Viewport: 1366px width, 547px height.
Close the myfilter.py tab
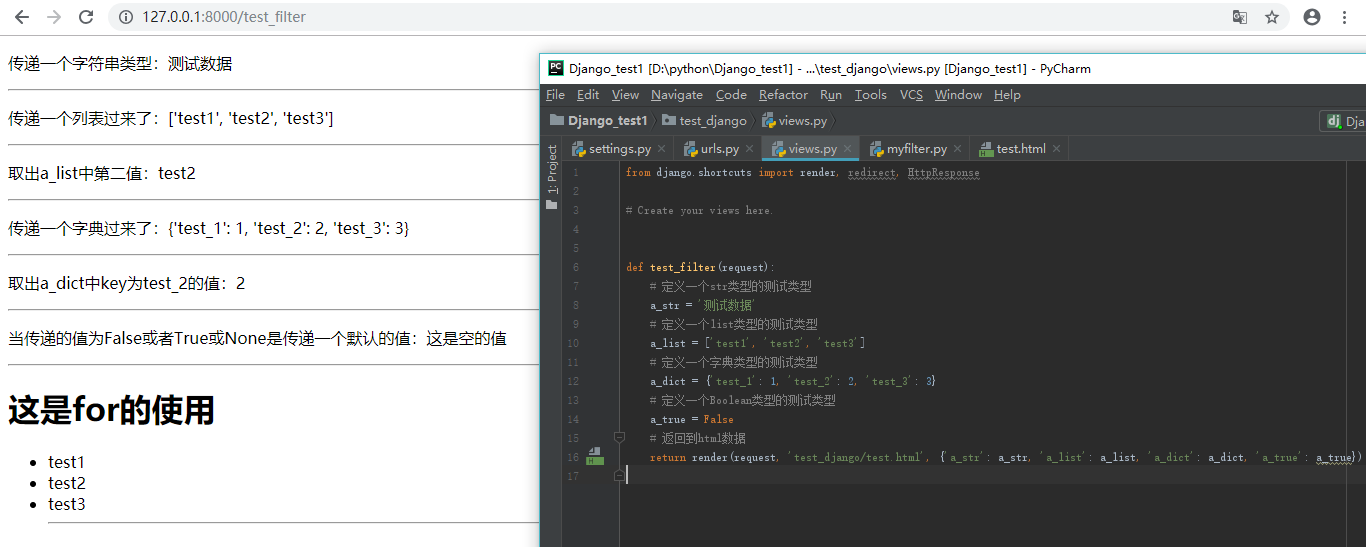pyautogui.click(x=957, y=149)
